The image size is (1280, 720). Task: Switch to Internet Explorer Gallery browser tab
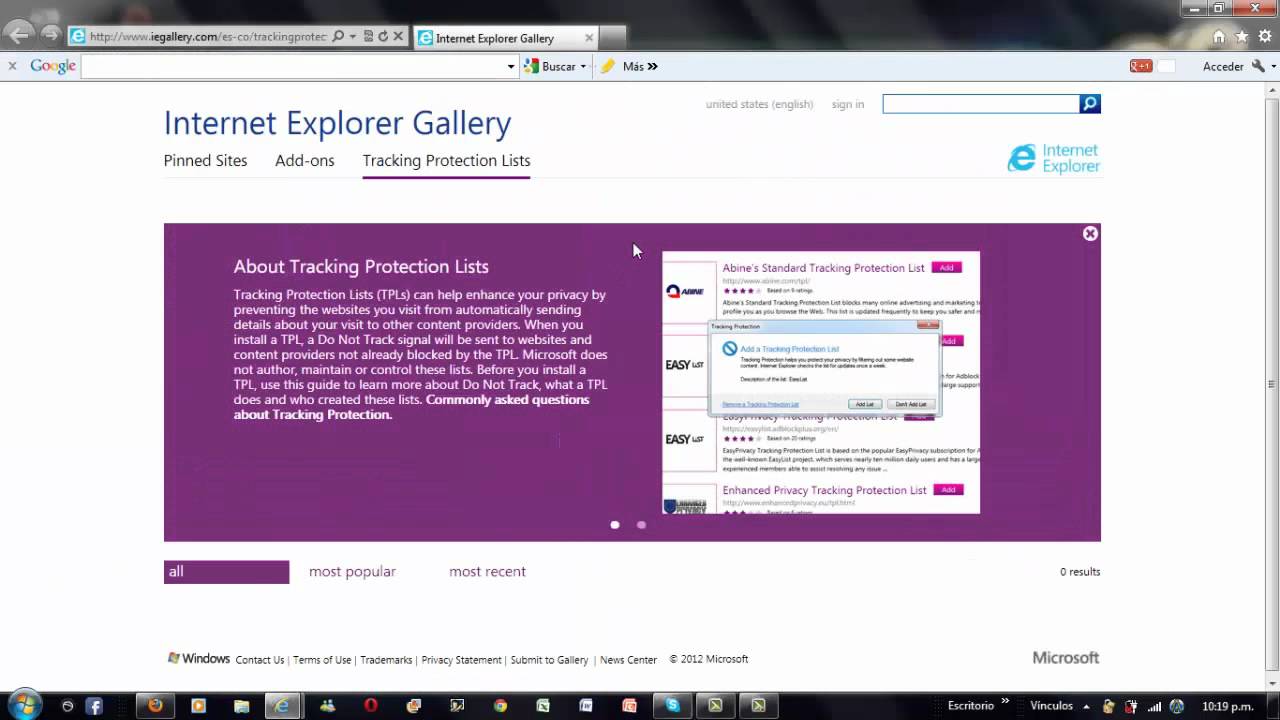tap(505, 38)
